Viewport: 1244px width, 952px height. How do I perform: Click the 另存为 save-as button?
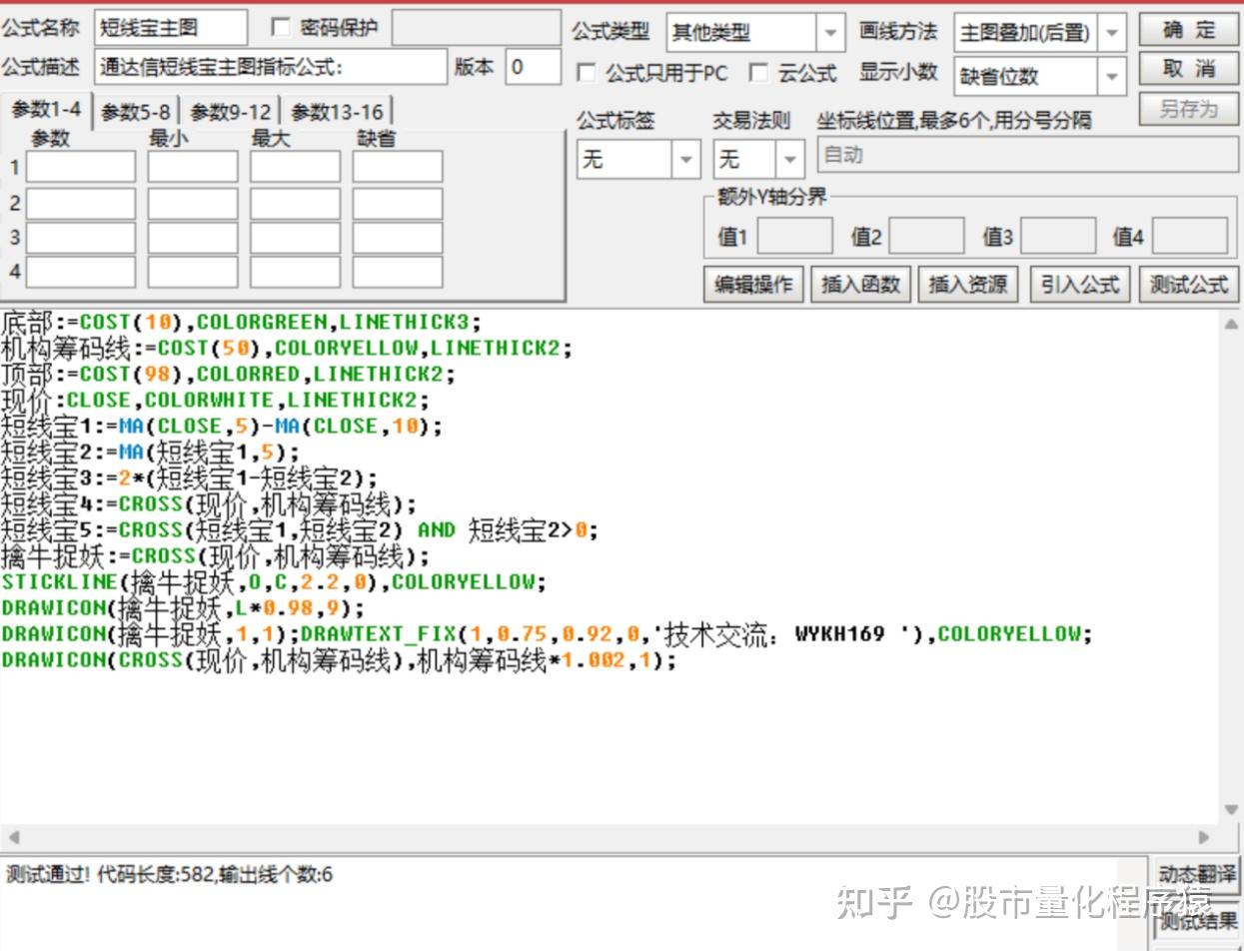[1188, 109]
